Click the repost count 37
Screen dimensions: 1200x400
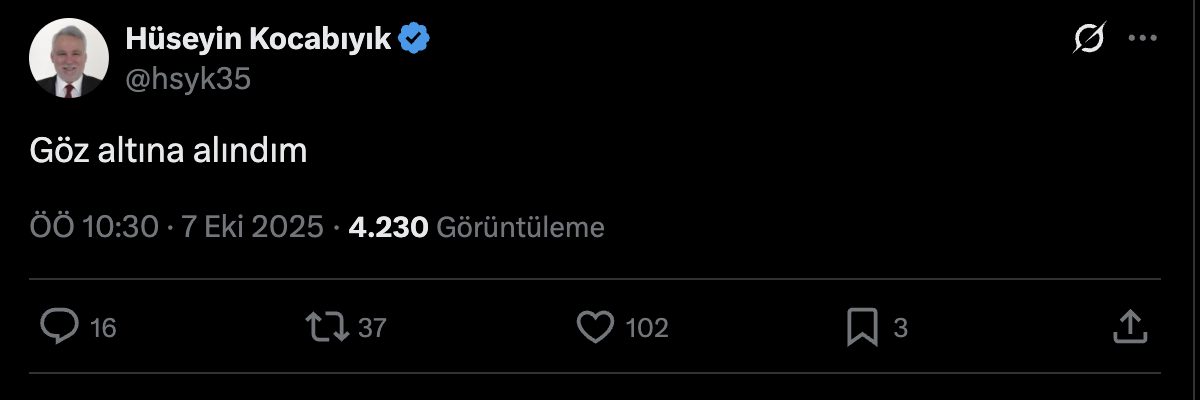[x=372, y=328]
